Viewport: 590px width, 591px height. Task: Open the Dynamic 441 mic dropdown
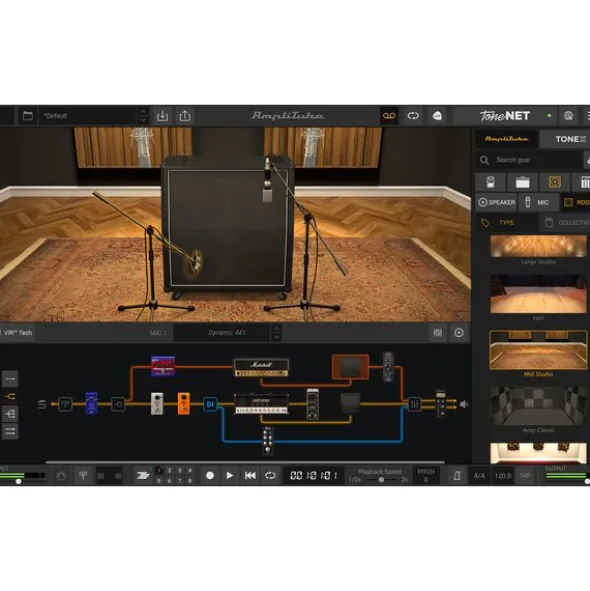tap(222, 333)
